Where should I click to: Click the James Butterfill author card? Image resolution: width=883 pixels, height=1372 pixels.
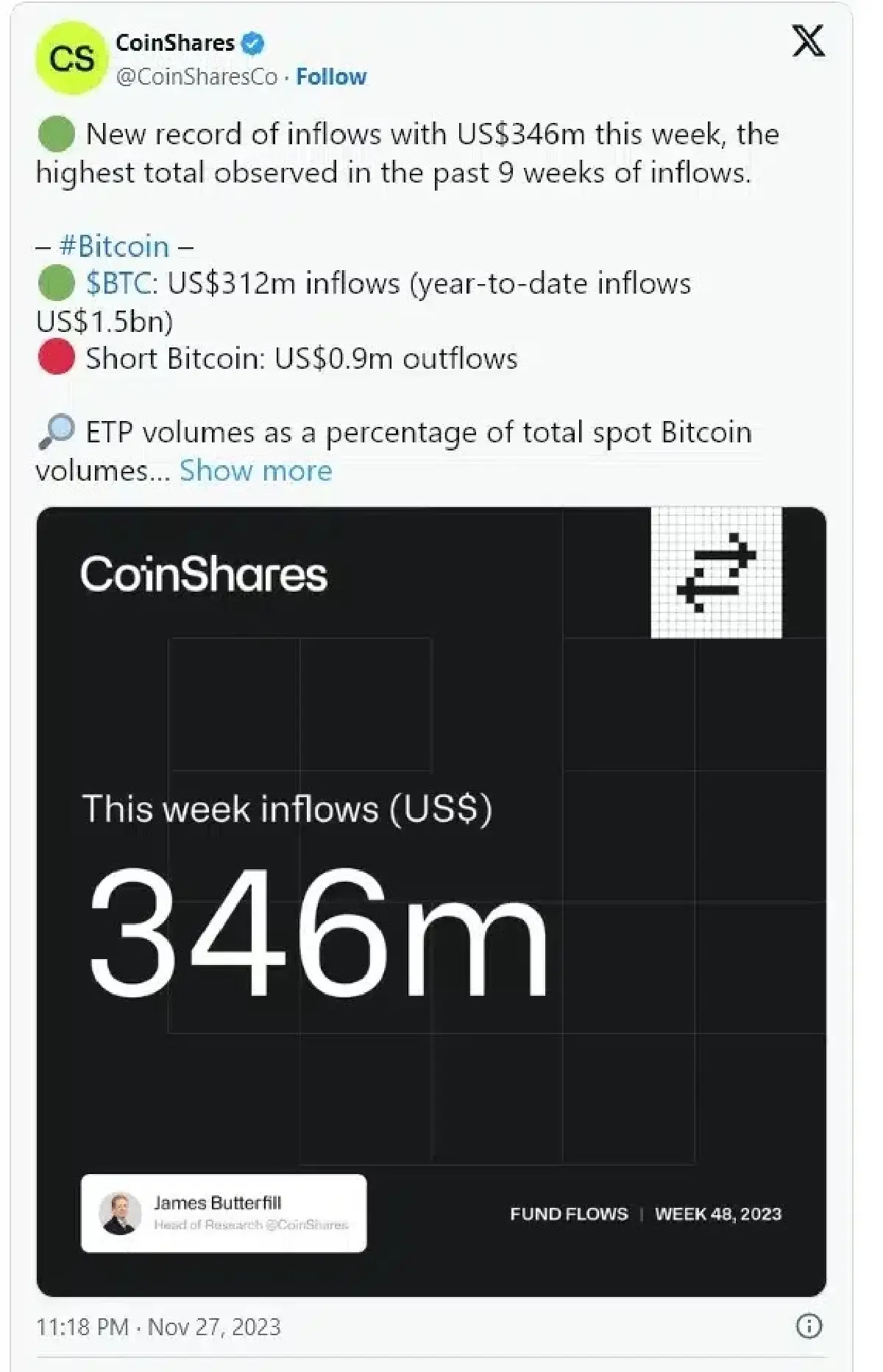(224, 1213)
